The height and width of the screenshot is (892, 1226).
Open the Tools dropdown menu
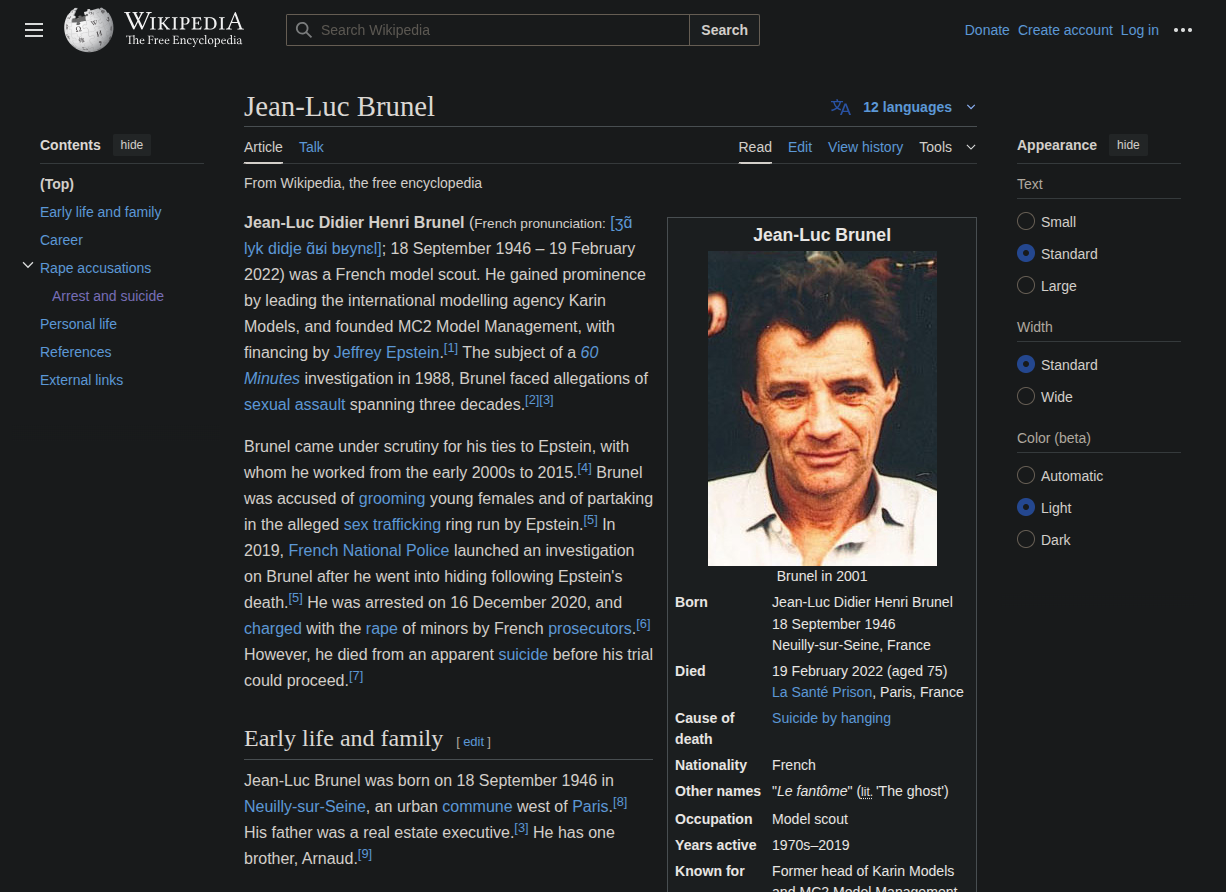pyautogui.click(x=947, y=147)
